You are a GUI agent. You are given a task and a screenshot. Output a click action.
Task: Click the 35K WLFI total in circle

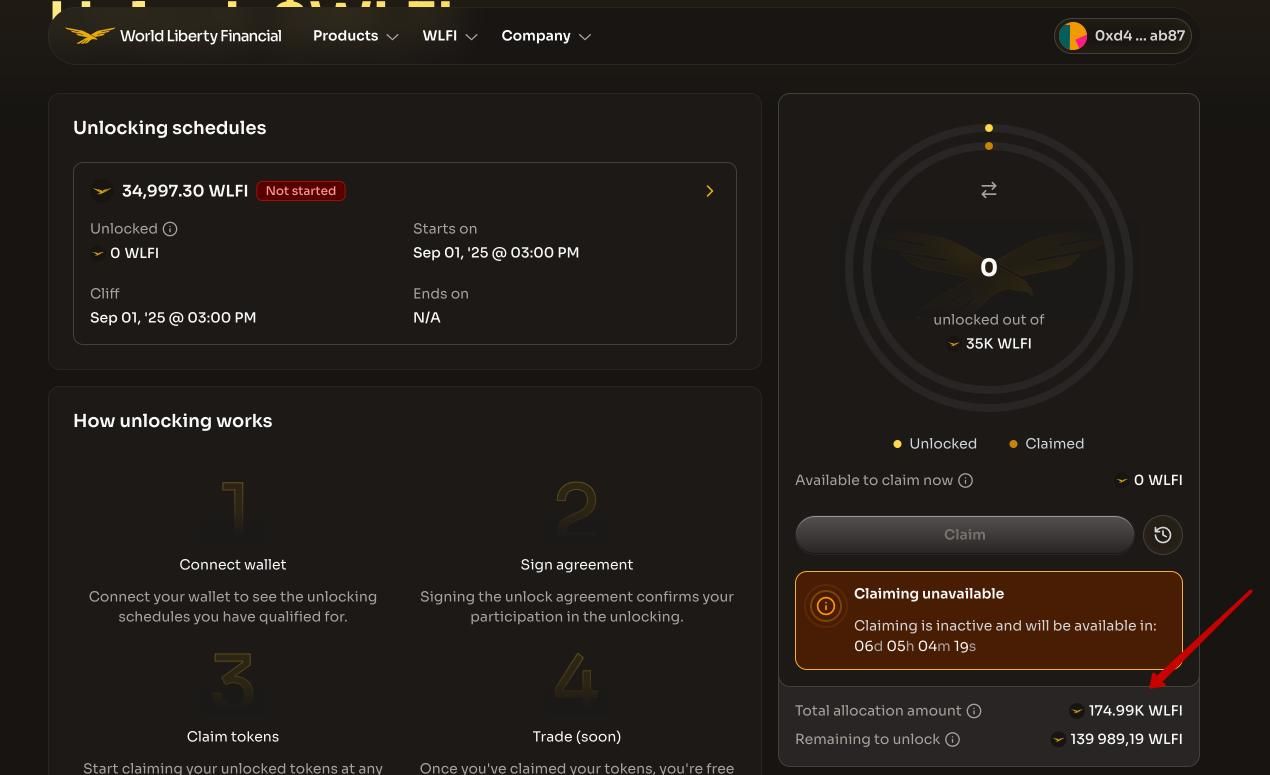(998, 344)
